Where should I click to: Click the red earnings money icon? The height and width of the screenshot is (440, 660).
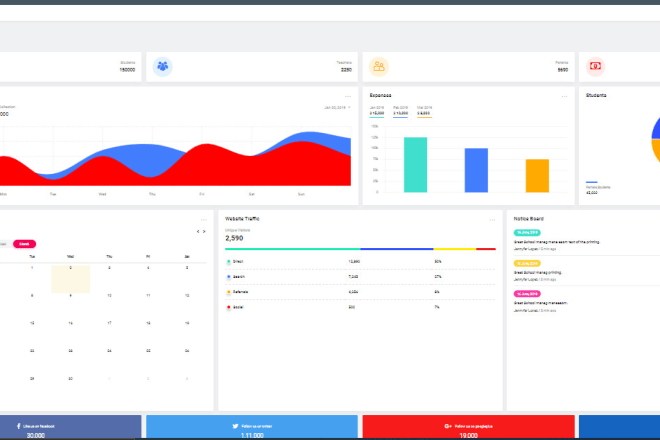click(x=596, y=67)
